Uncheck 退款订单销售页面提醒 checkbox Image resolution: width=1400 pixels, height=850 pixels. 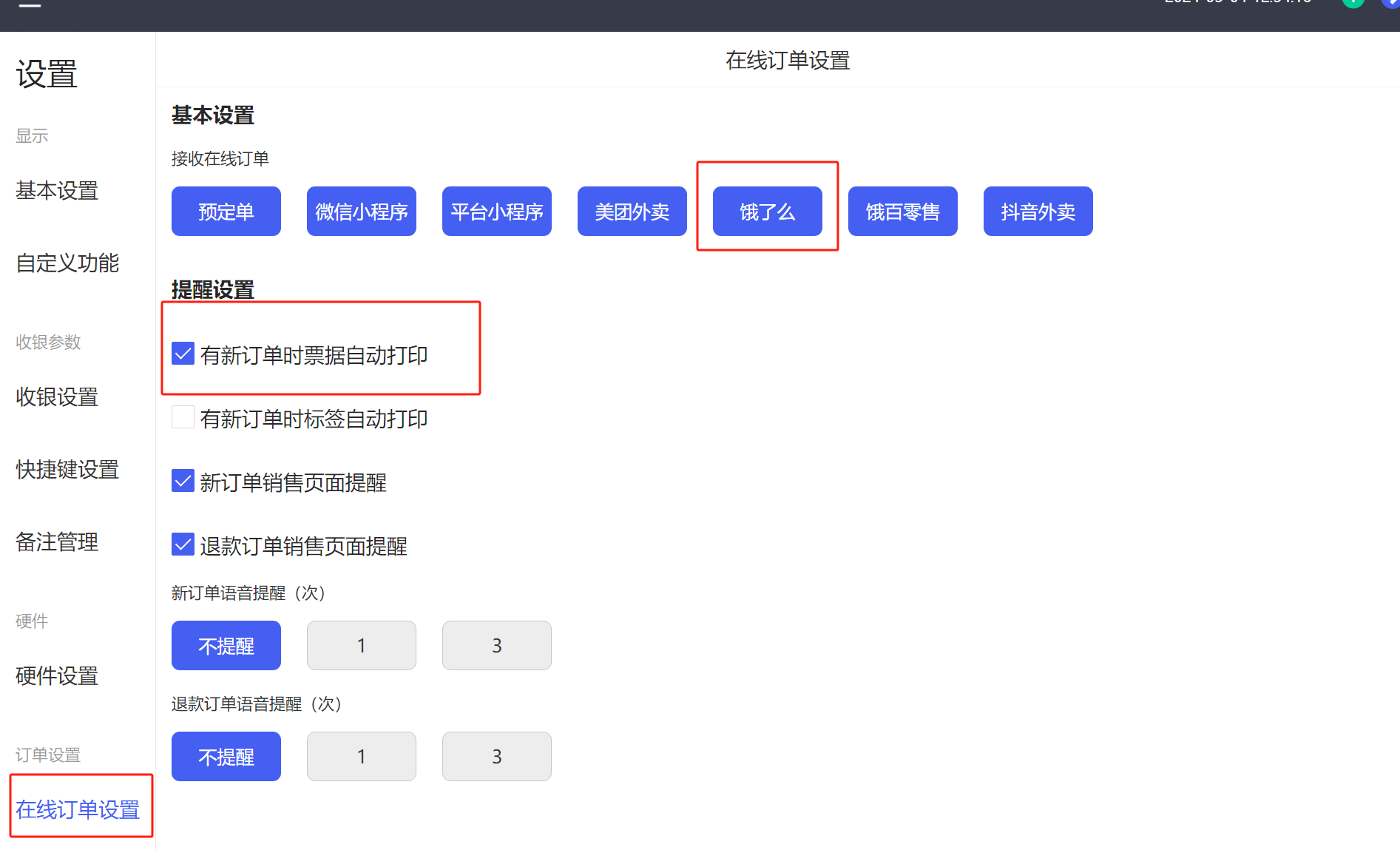[183, 545]
